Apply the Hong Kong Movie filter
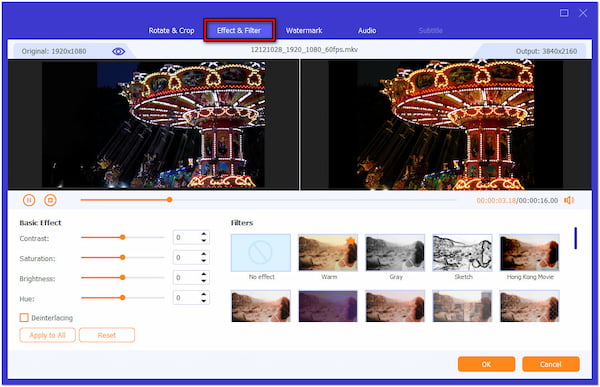 coord(530,253)
